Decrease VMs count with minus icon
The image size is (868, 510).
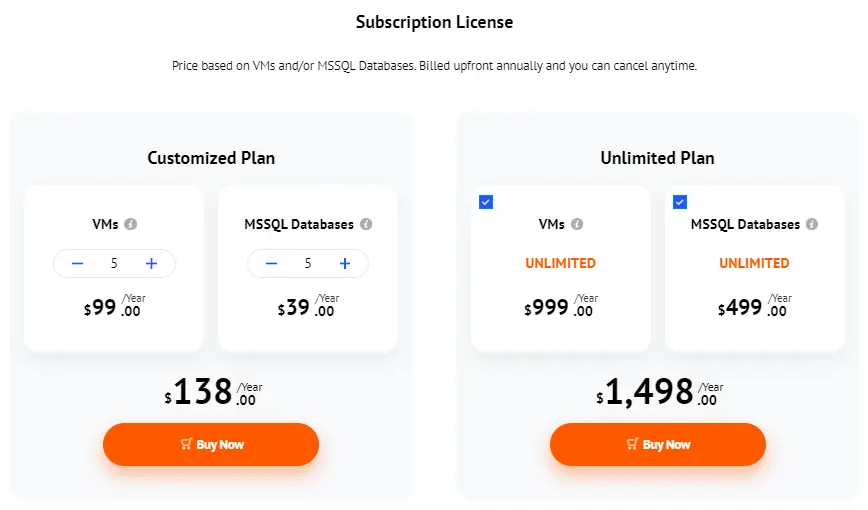tap(78, 264)
